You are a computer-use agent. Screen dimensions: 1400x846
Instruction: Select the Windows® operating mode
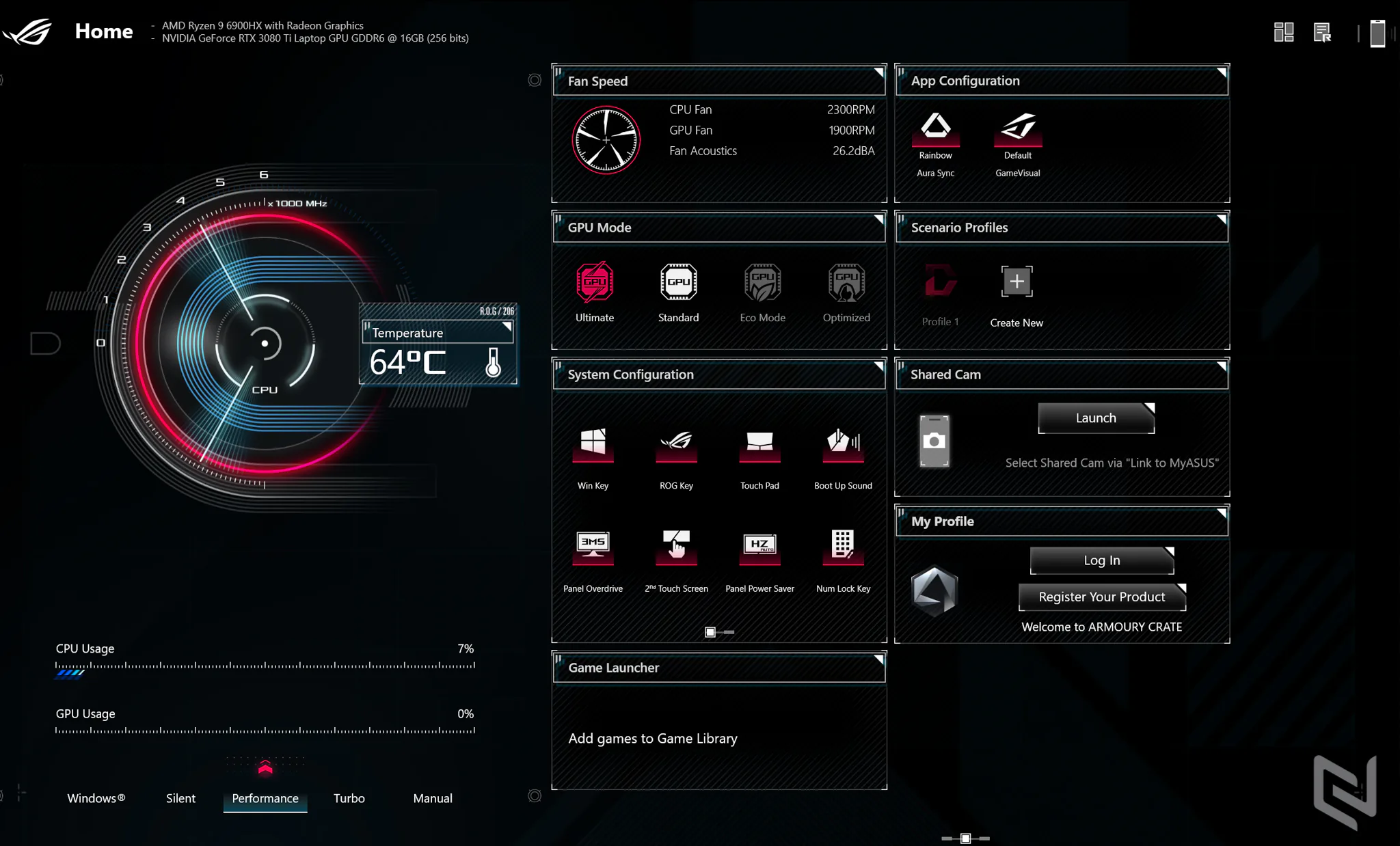tap(96, 798)
